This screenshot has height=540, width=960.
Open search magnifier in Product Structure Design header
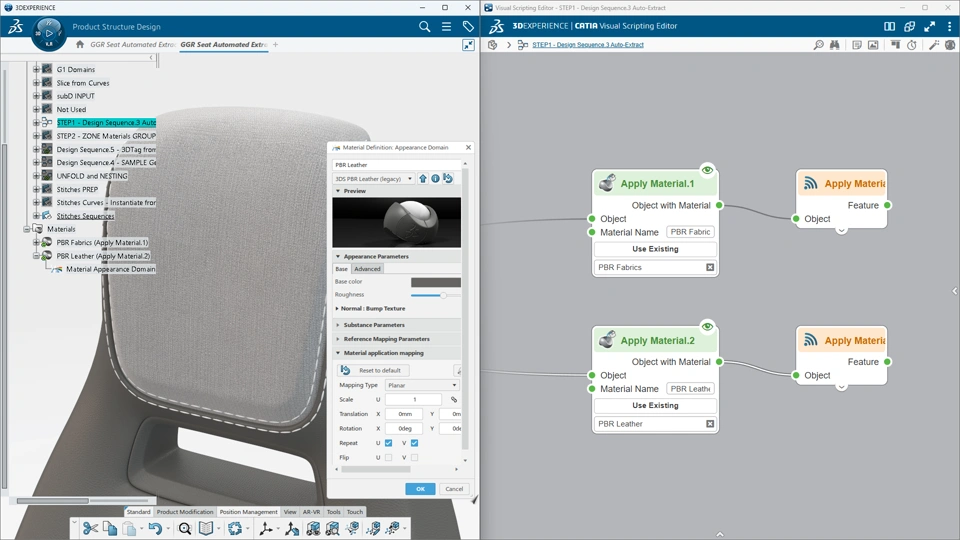pos(425,27)
